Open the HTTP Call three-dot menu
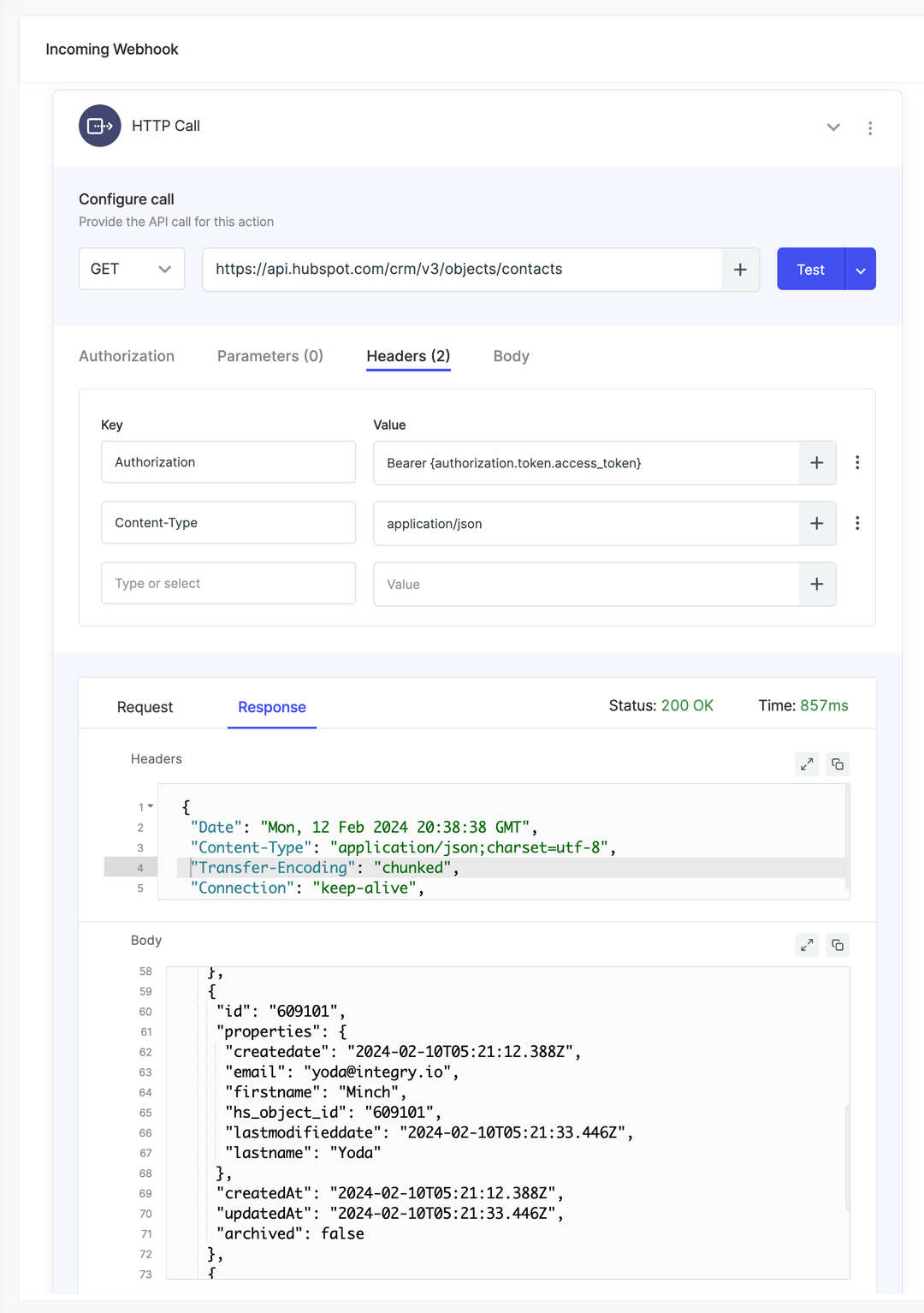The width and height of the screenshot is (924, 1313). pos(870,128)
